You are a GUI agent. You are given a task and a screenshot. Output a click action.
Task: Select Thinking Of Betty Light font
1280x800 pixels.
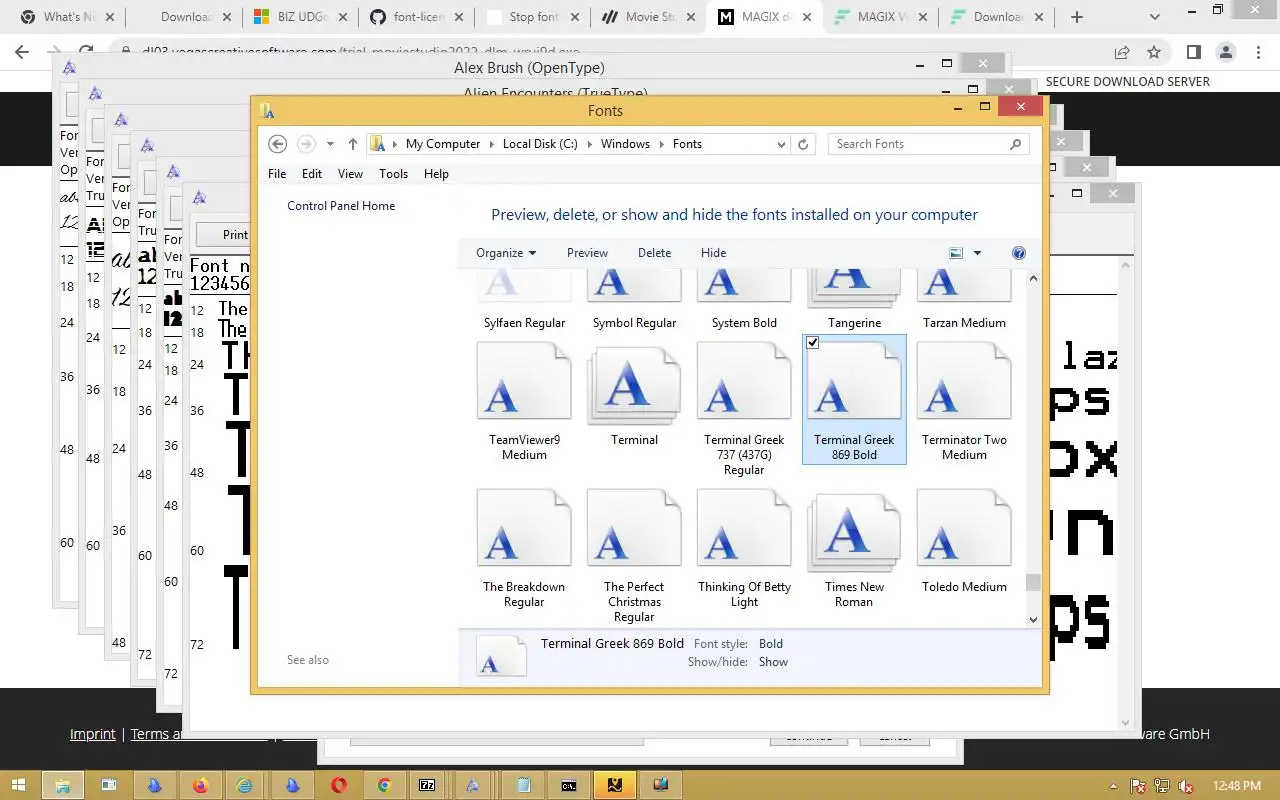tap(744, 548)
